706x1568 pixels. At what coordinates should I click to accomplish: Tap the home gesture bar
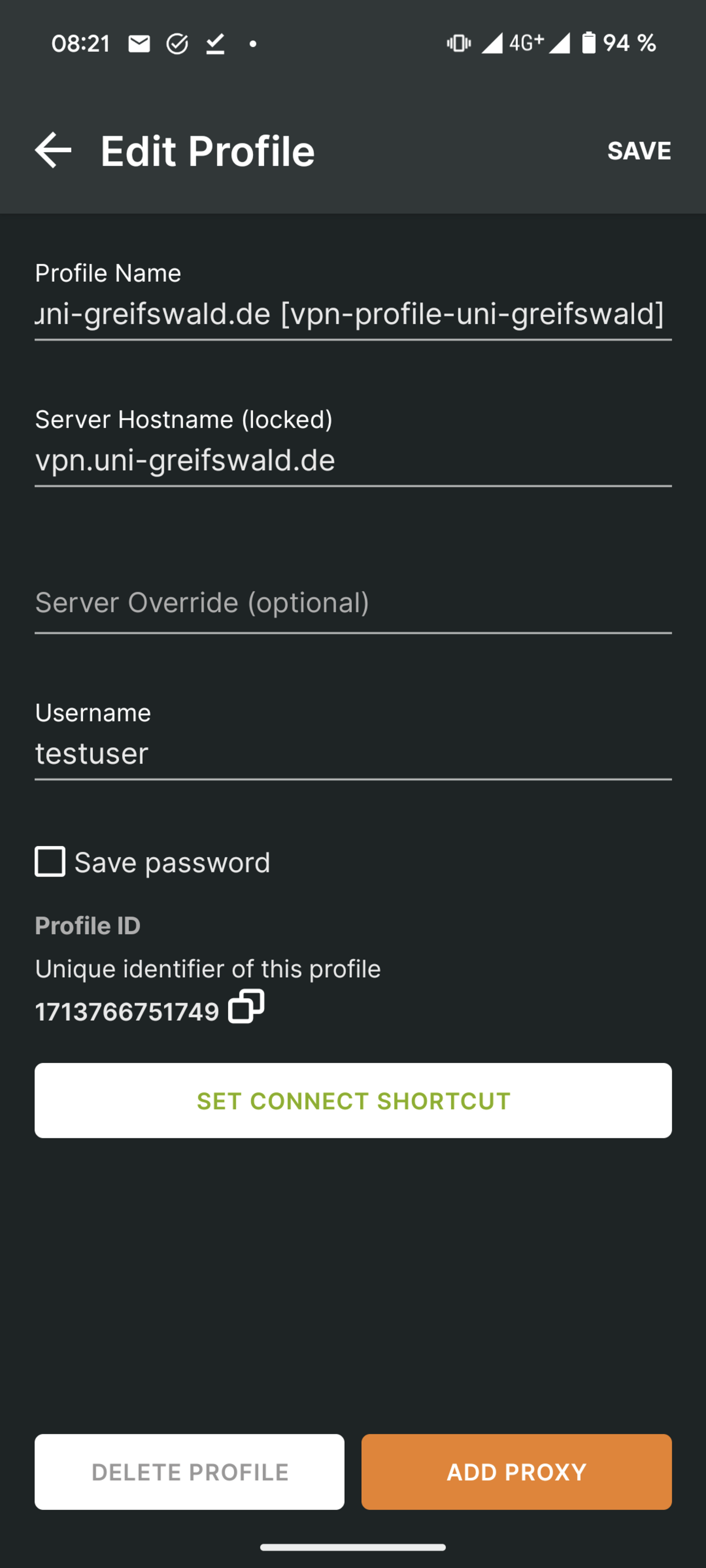tap(352, 1547)
